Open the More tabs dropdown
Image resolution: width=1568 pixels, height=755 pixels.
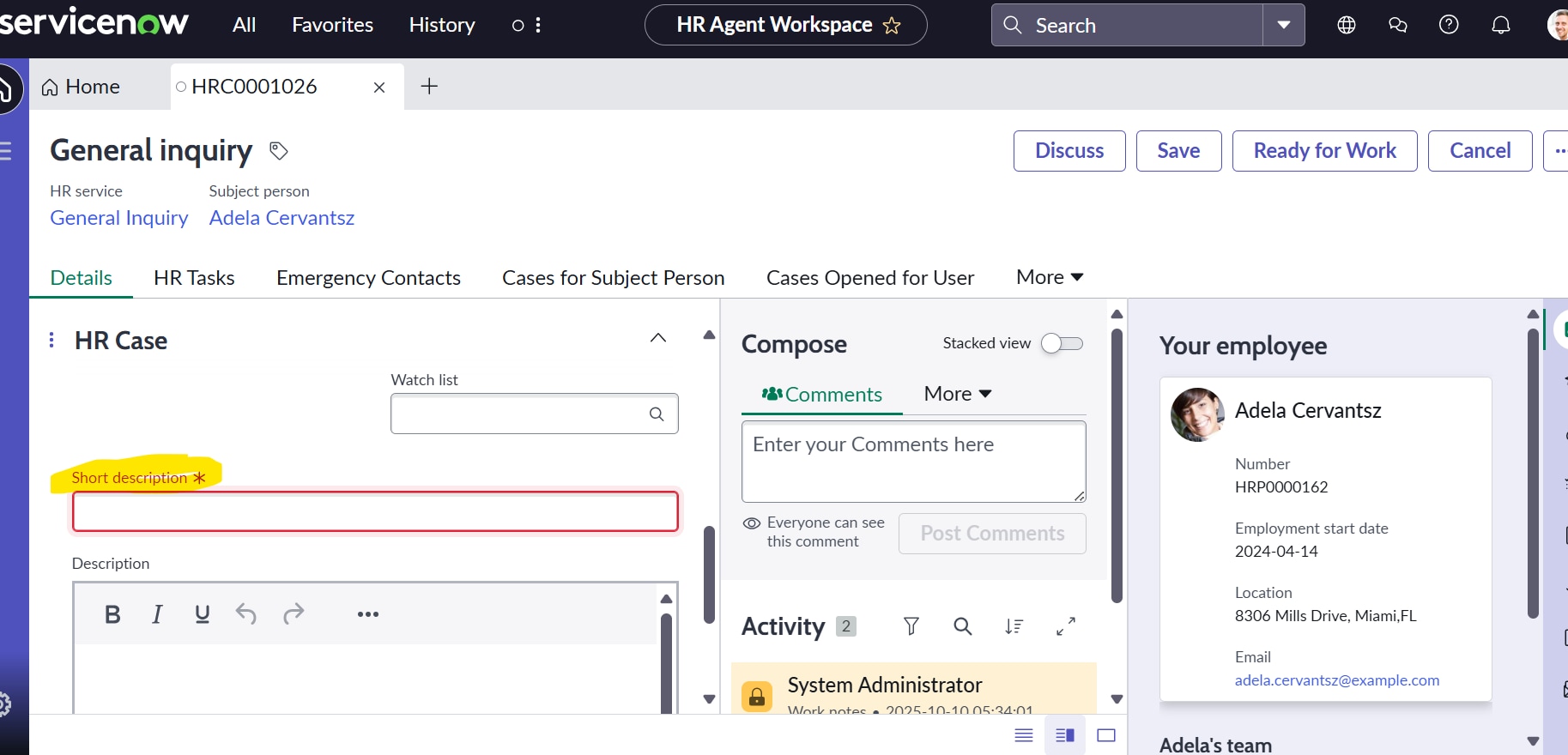(1050, 277)
